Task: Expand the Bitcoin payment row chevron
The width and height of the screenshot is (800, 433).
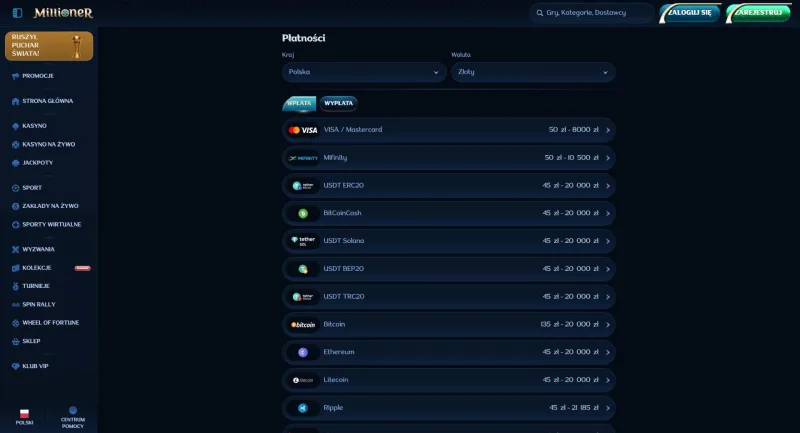Action: 608,324
